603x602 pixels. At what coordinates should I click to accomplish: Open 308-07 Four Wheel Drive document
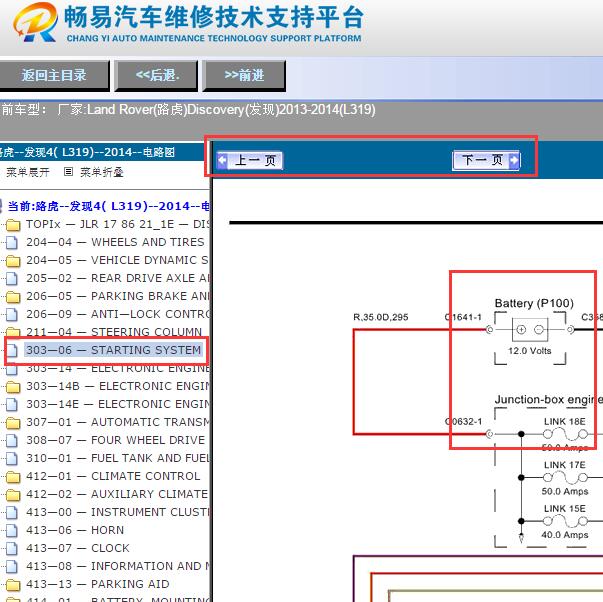115,440
